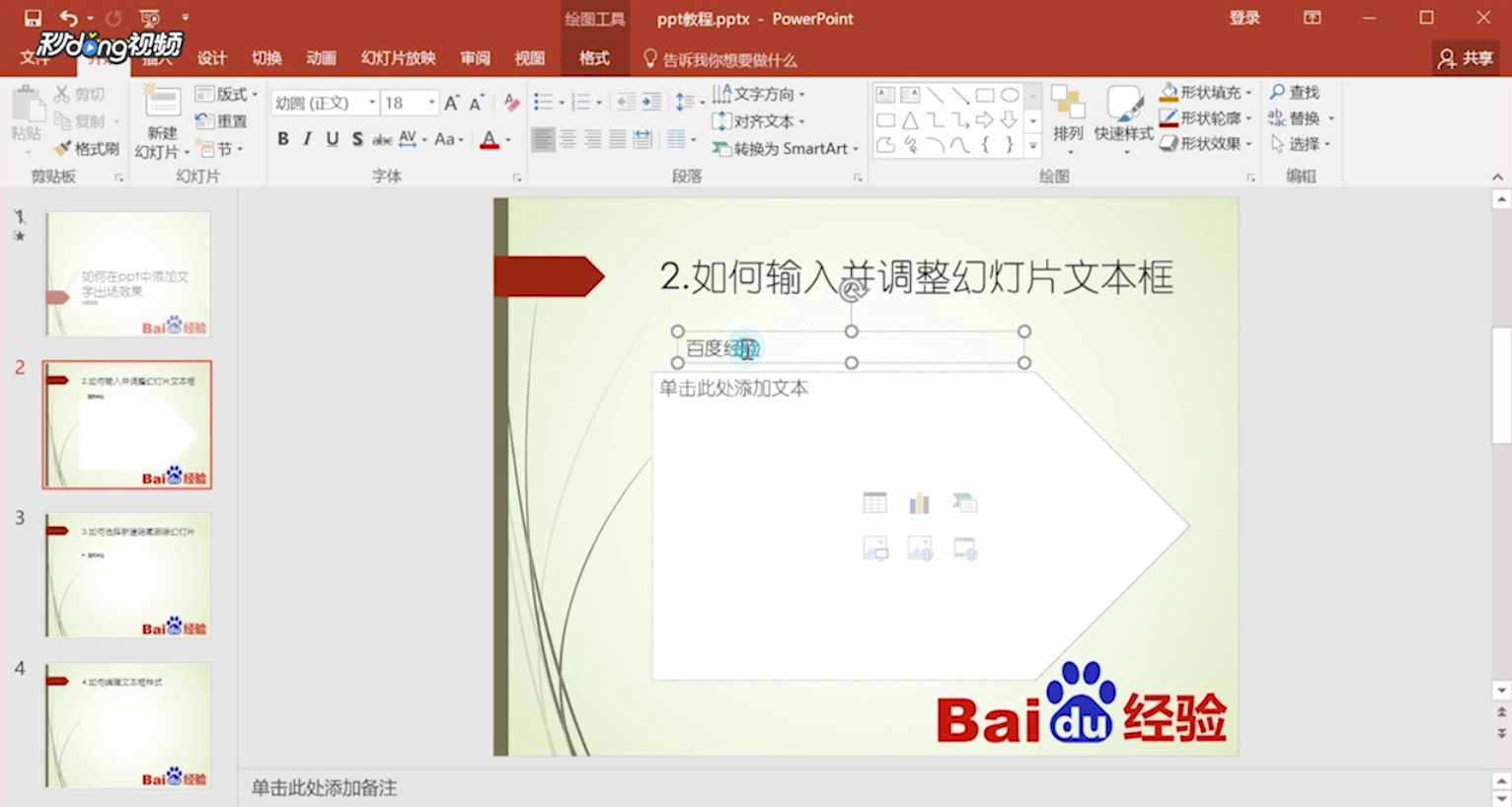Open Review (审阅) tab

tap(475, 58)
